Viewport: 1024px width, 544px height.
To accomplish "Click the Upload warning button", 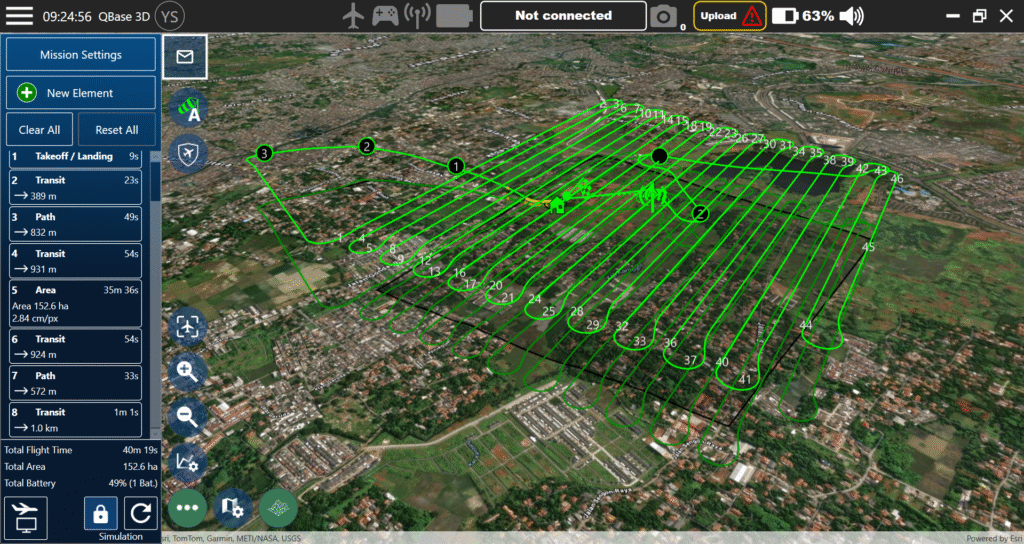I will click(730, 16).
